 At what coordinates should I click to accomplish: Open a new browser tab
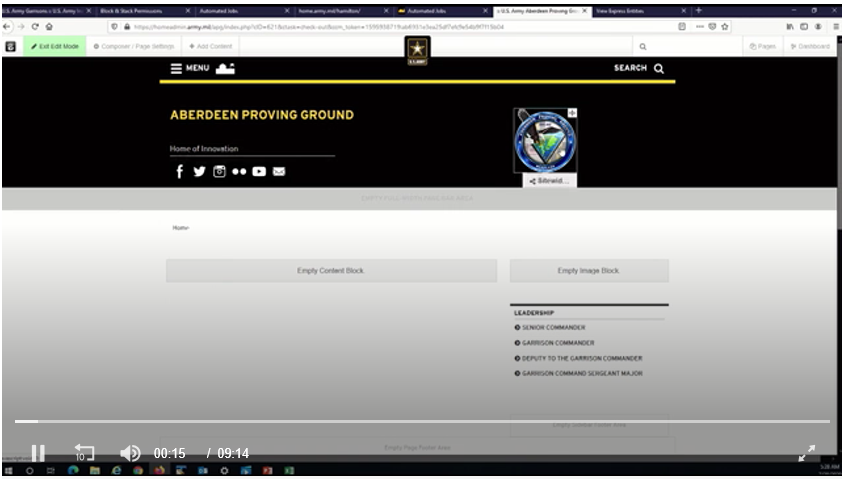(x=699, y=11)
